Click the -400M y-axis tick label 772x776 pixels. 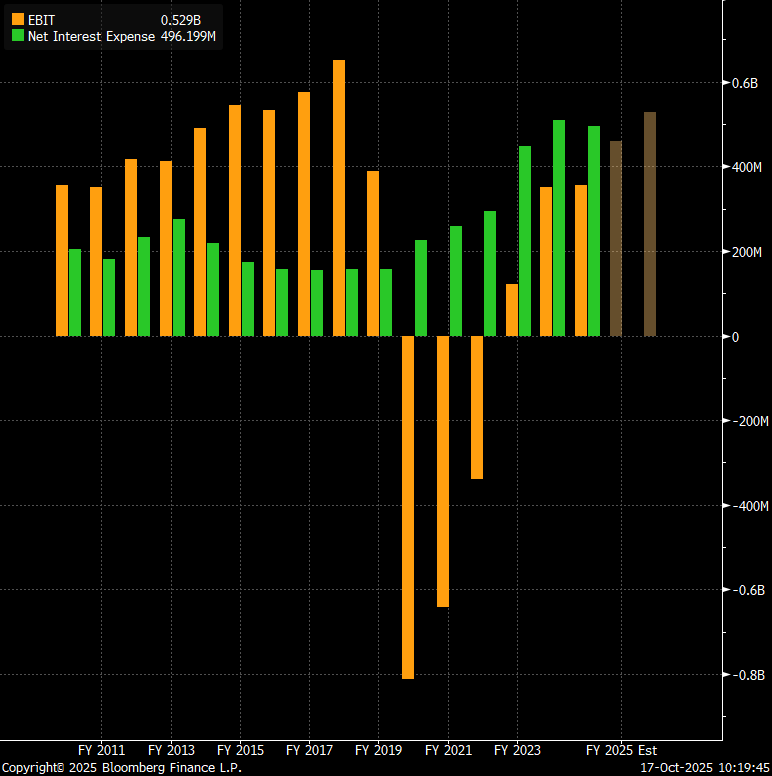click(x=750, y=506)
